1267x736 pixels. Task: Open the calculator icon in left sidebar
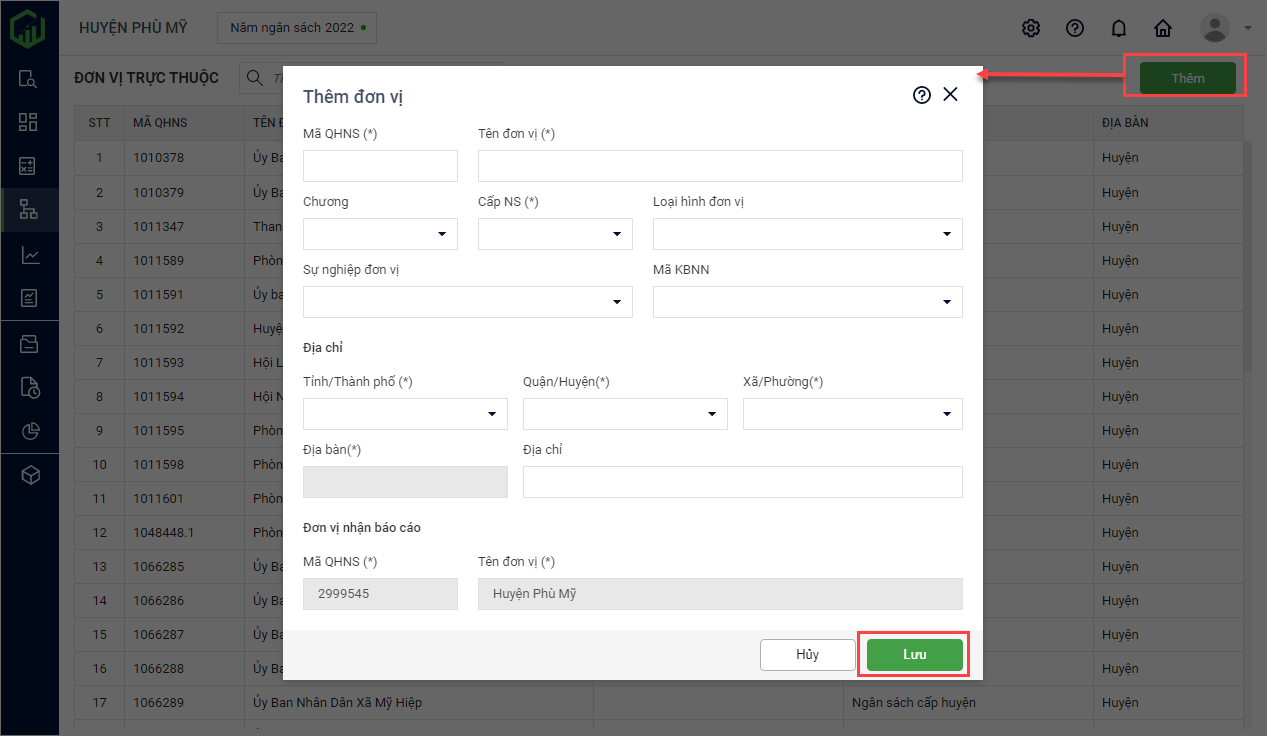(29, 166)
